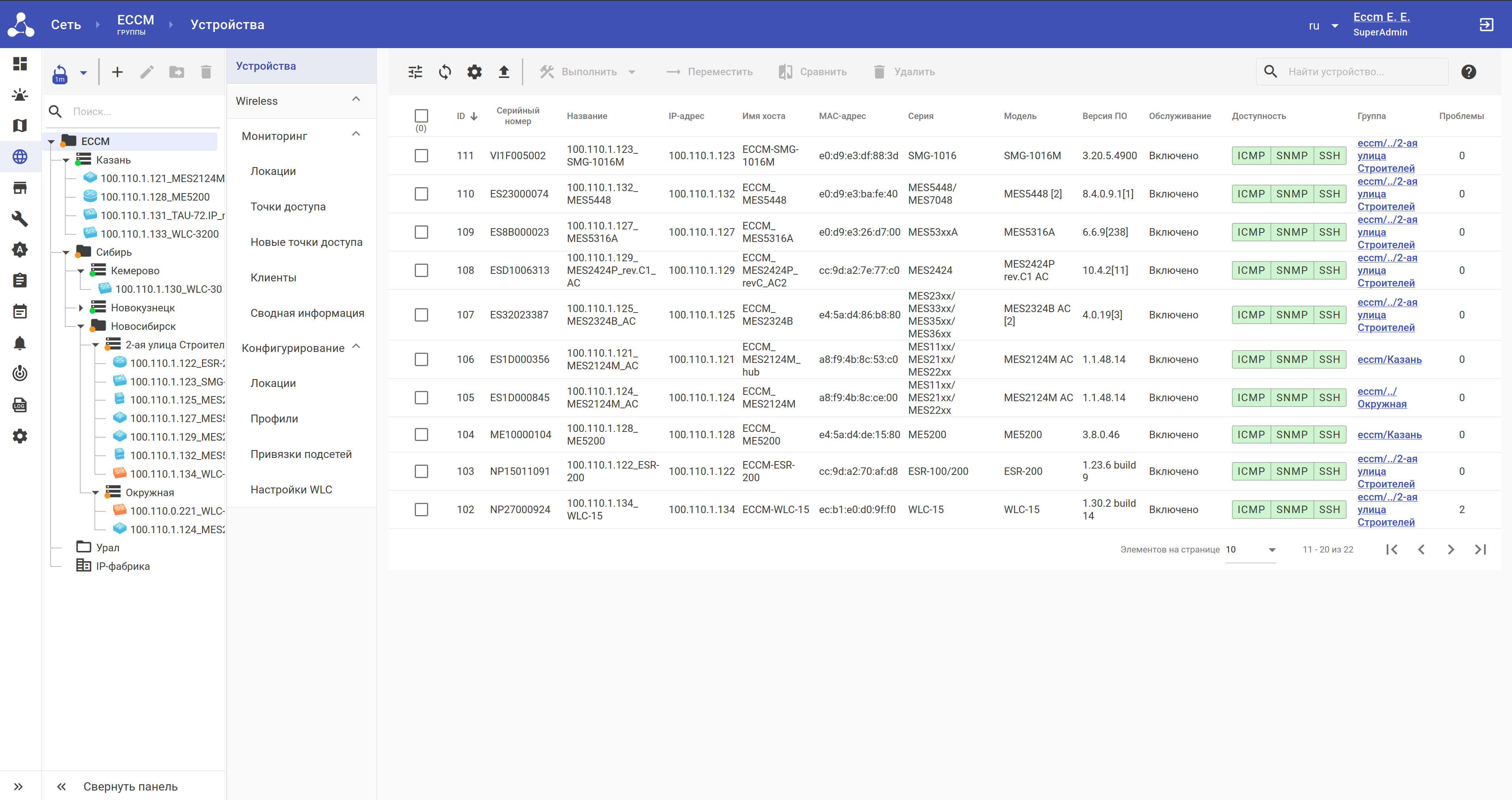
Task: Open the table filter settings icon
Action: click(x=415, y=72)
